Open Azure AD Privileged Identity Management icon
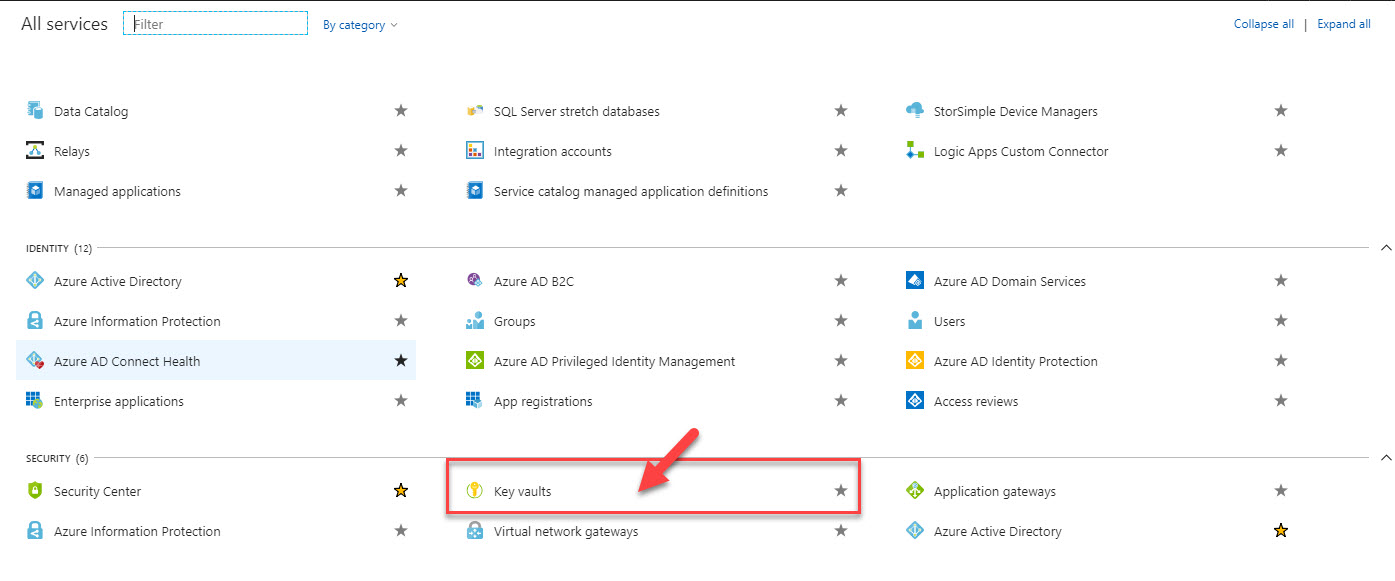The height and width of the screenshot is (581, 1395). 475,361
